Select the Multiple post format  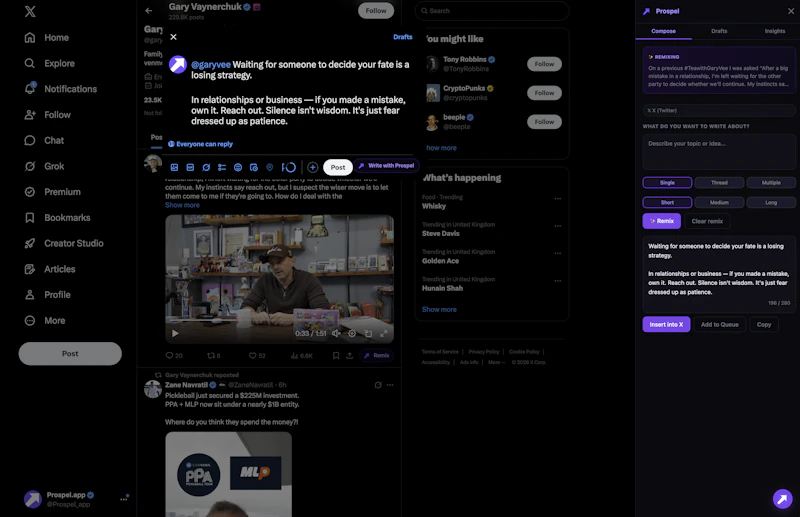[771, 183]
